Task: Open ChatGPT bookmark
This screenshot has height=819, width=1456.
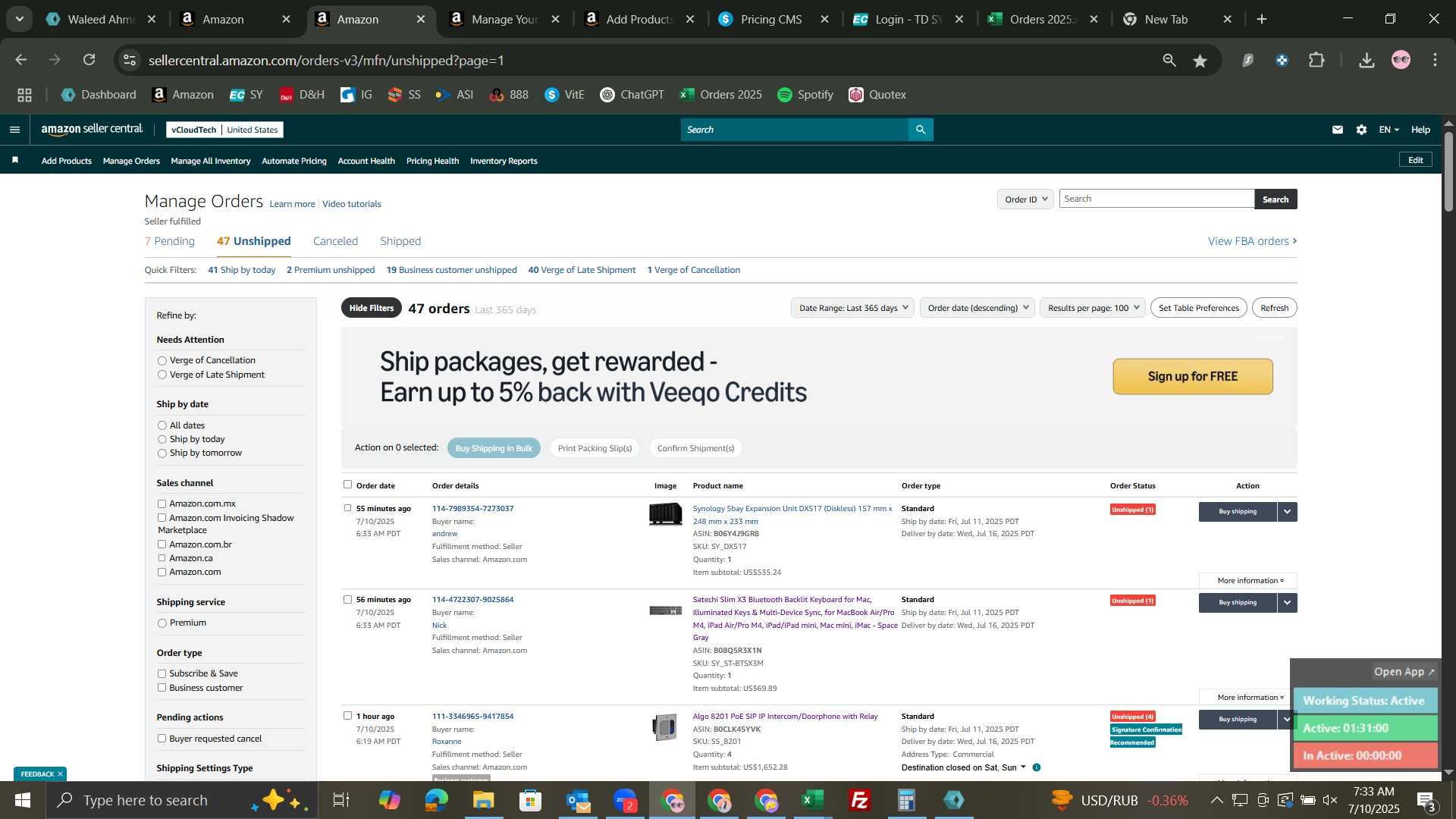Action: pos(632,95)
